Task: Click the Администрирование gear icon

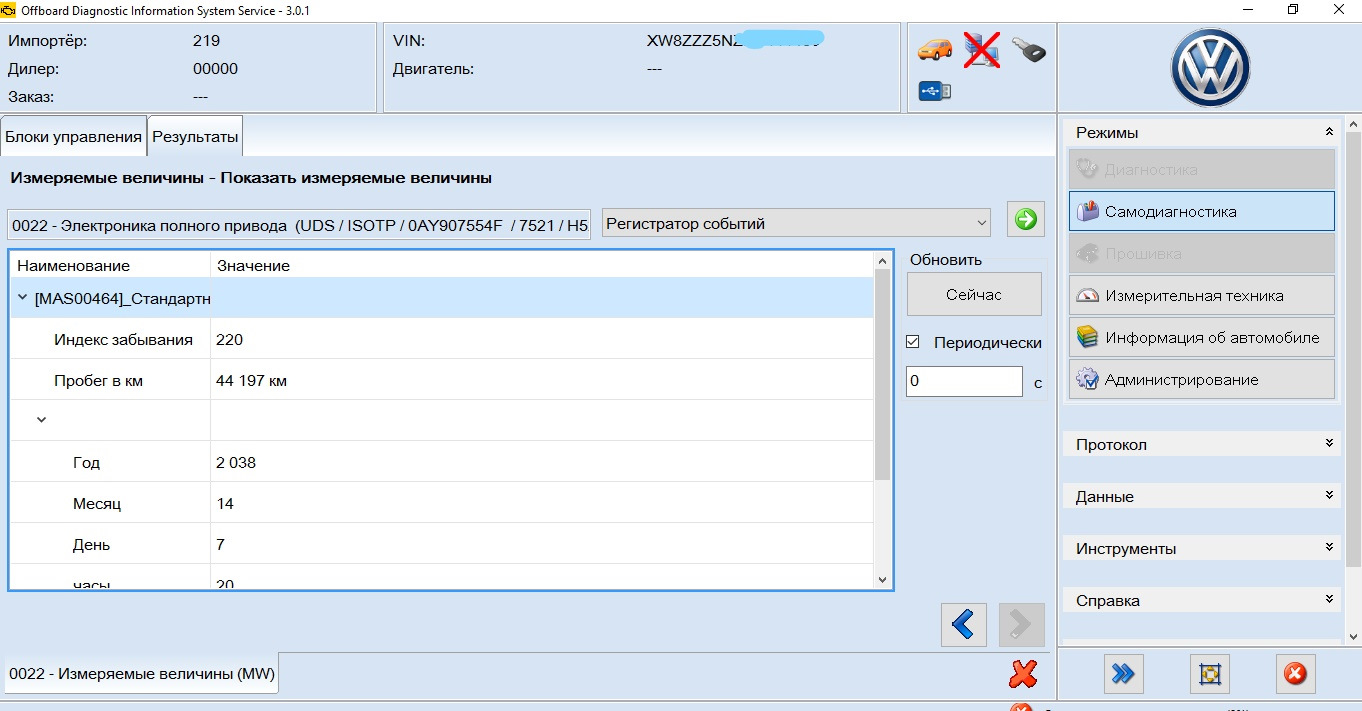Action: pyautogui.click(x=1087, y=379)
